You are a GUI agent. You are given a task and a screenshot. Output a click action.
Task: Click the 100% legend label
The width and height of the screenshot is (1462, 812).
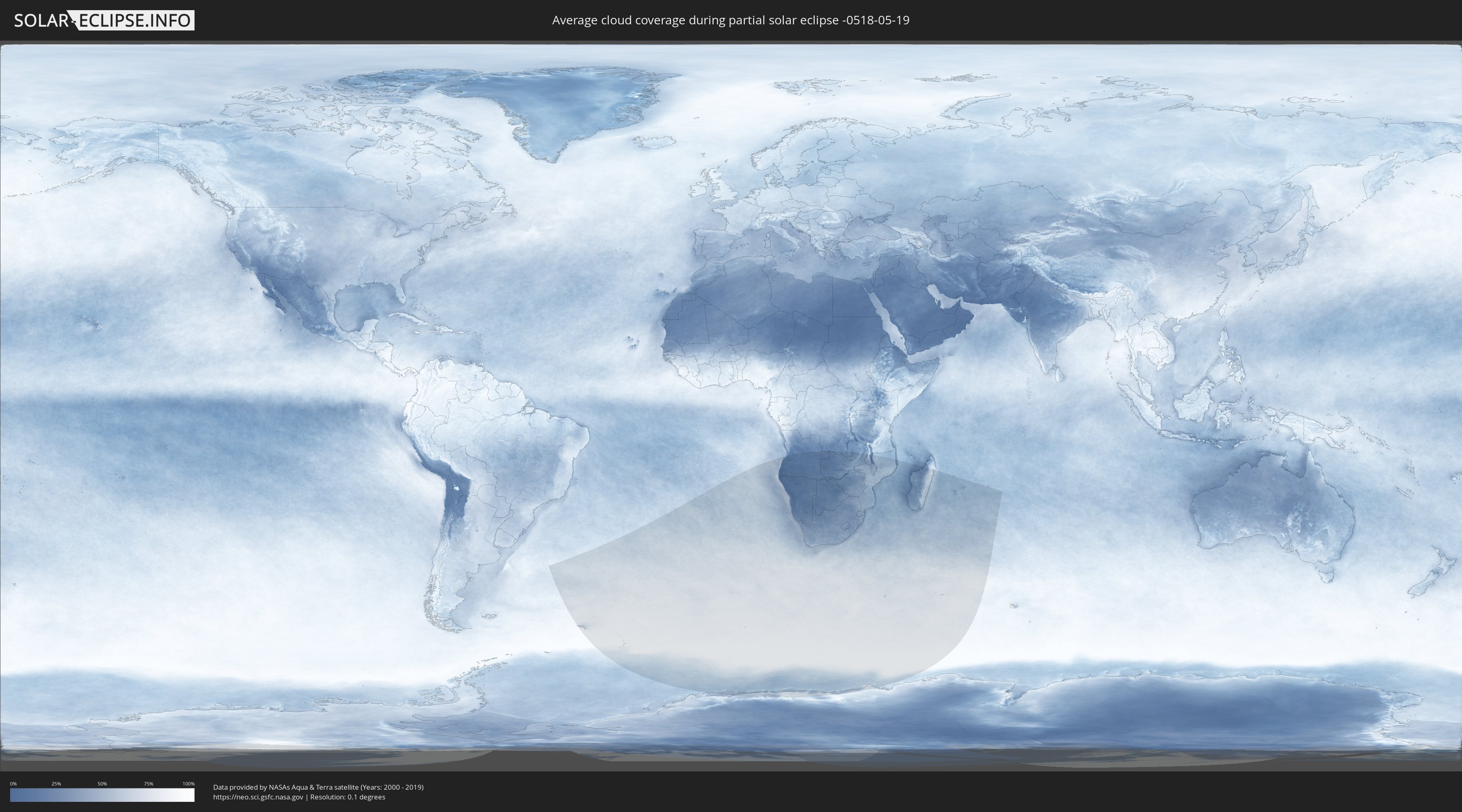(x=188, y=784)
